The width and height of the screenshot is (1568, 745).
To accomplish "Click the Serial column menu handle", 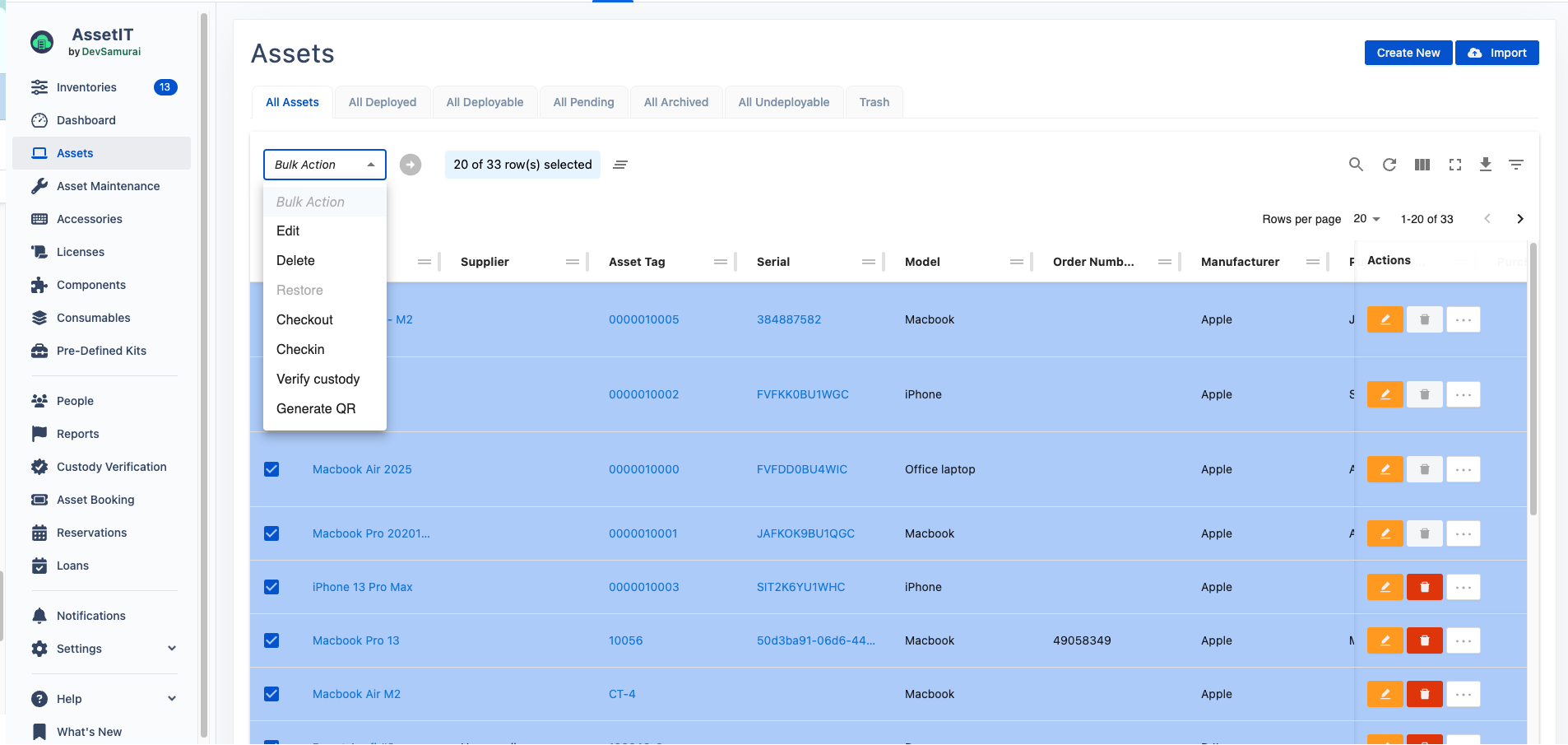I will tap(869, 262).
